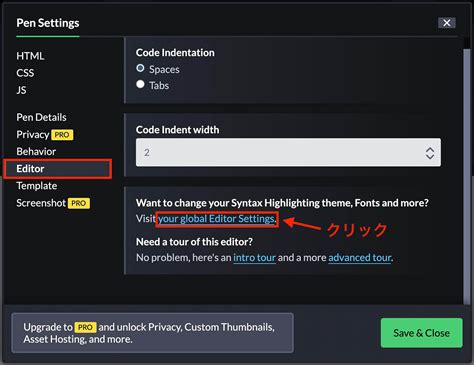Click the Code Indentation heading
The image size is (474, 365).
pos(175,53)
